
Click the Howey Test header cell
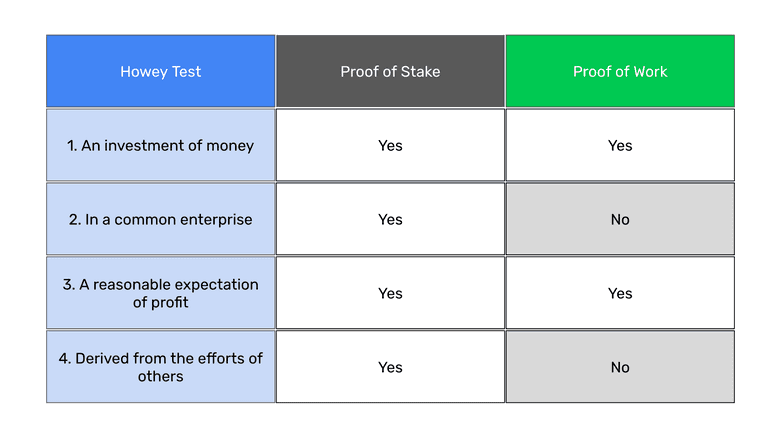(x=160, y=72)
